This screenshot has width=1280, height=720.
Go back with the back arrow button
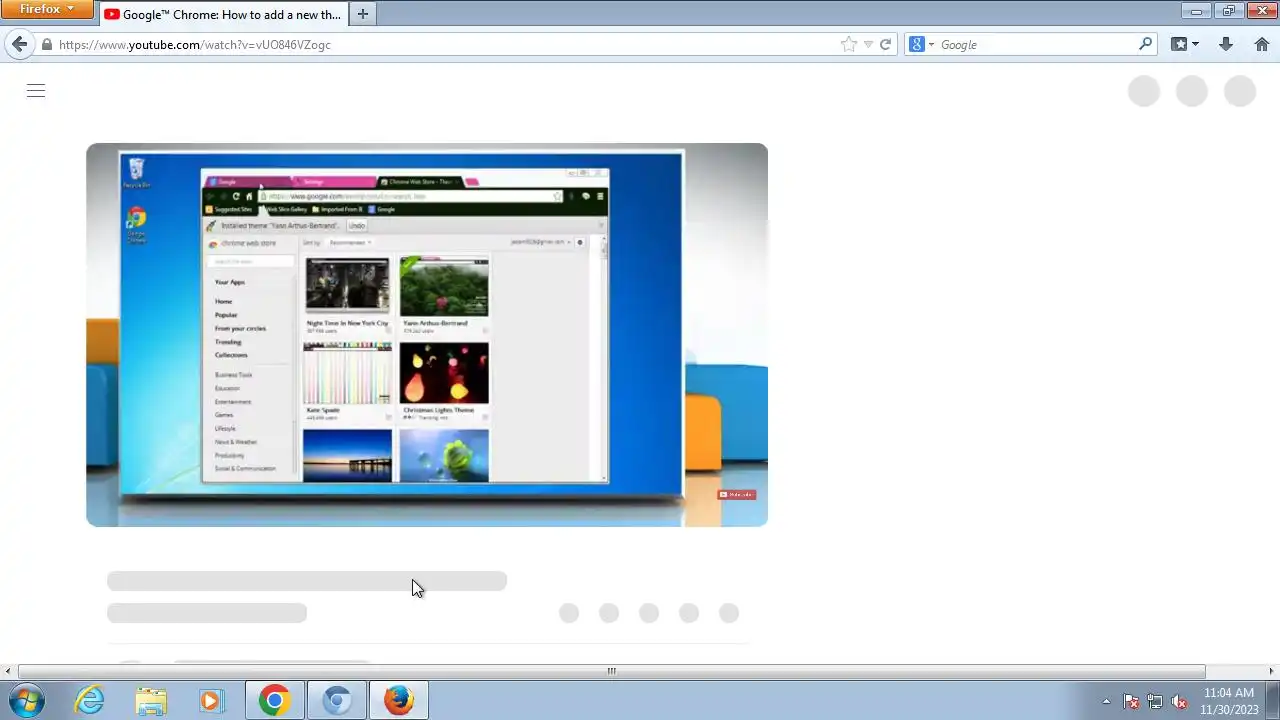(x=19, y=44)
